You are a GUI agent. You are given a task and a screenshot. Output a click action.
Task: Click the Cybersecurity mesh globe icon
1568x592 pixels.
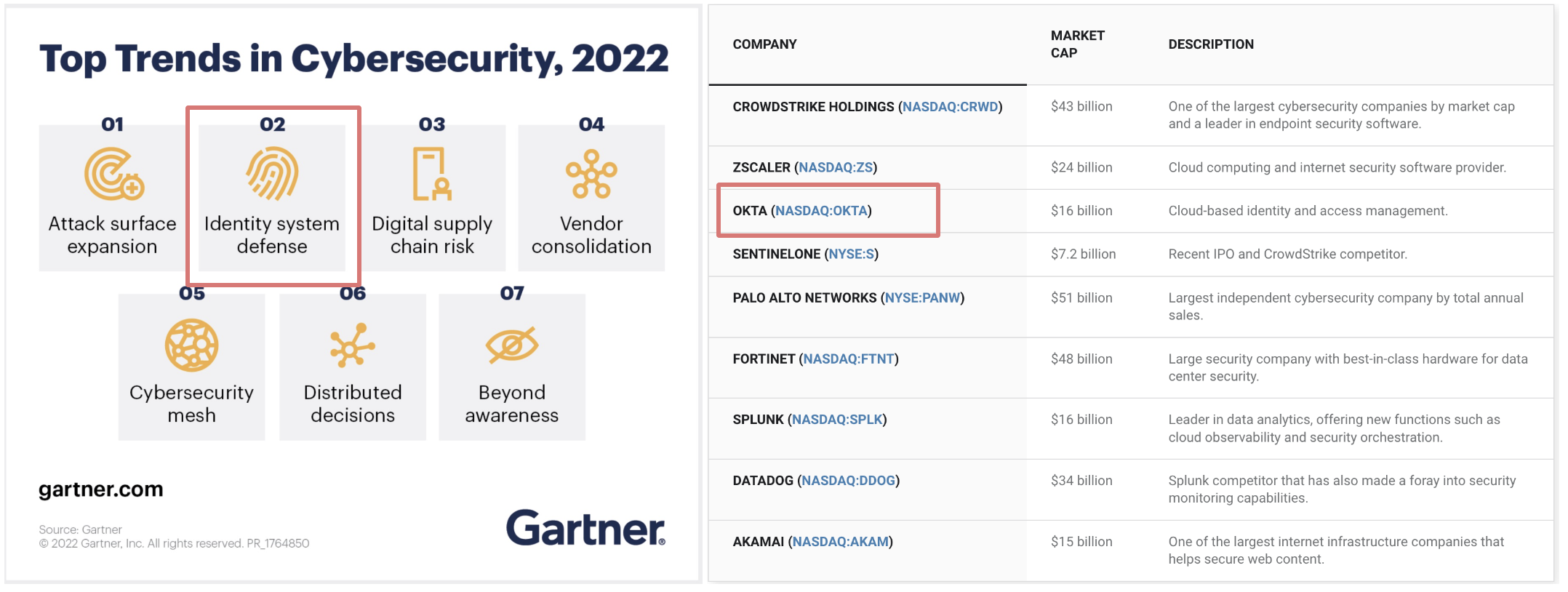pyautogui.click(x=191, y=345)
